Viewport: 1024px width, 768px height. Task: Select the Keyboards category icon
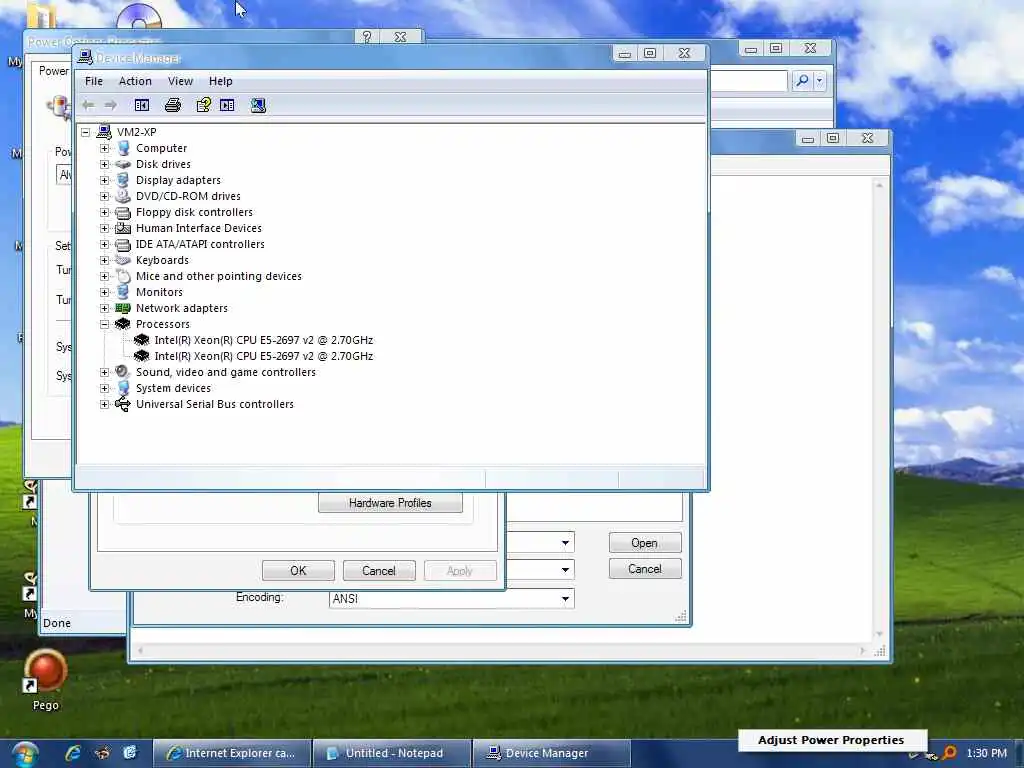point(123,260)
